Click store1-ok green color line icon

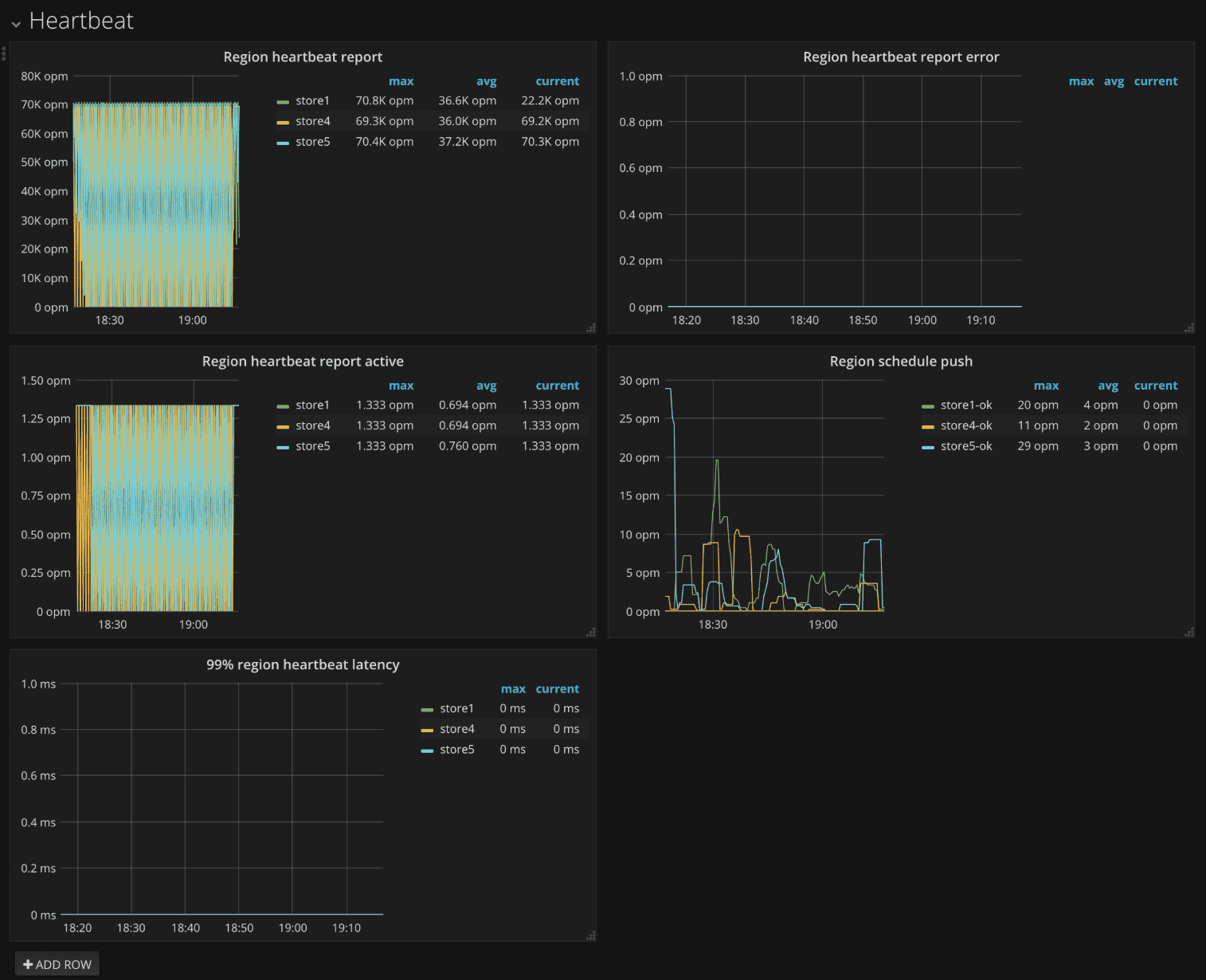pos(927,406)
